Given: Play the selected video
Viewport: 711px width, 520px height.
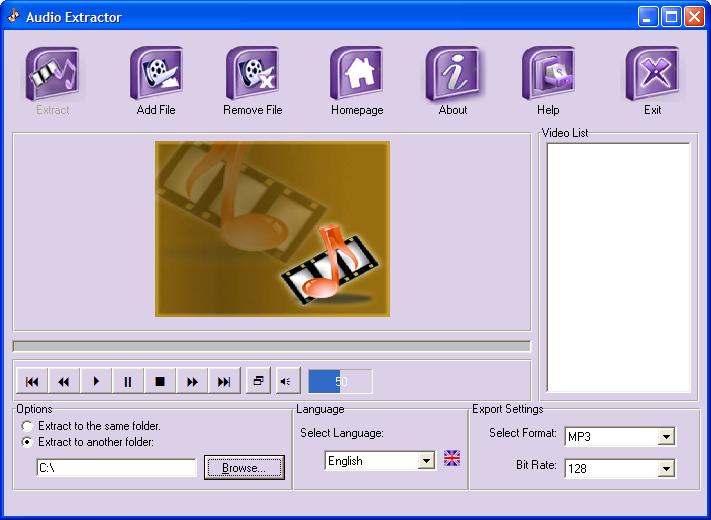Looking at the screenshot, I should coord(96,381).
